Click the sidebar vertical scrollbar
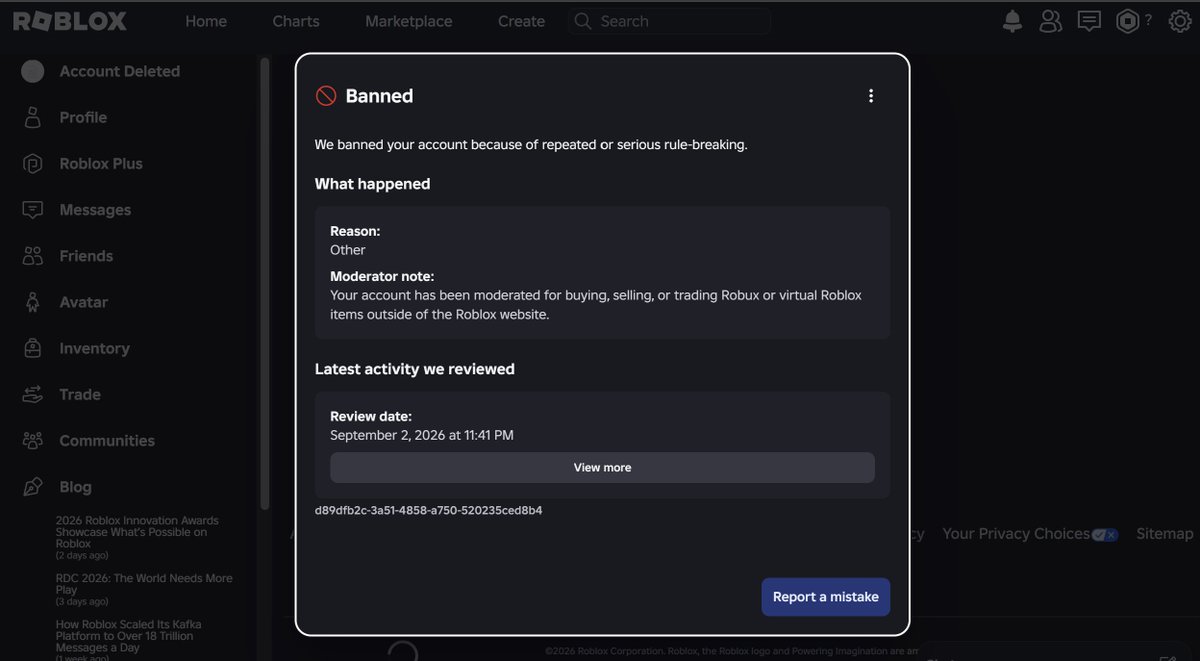Screen dimensions: 1200x661 pyautogui.click(x=265, y=284)
